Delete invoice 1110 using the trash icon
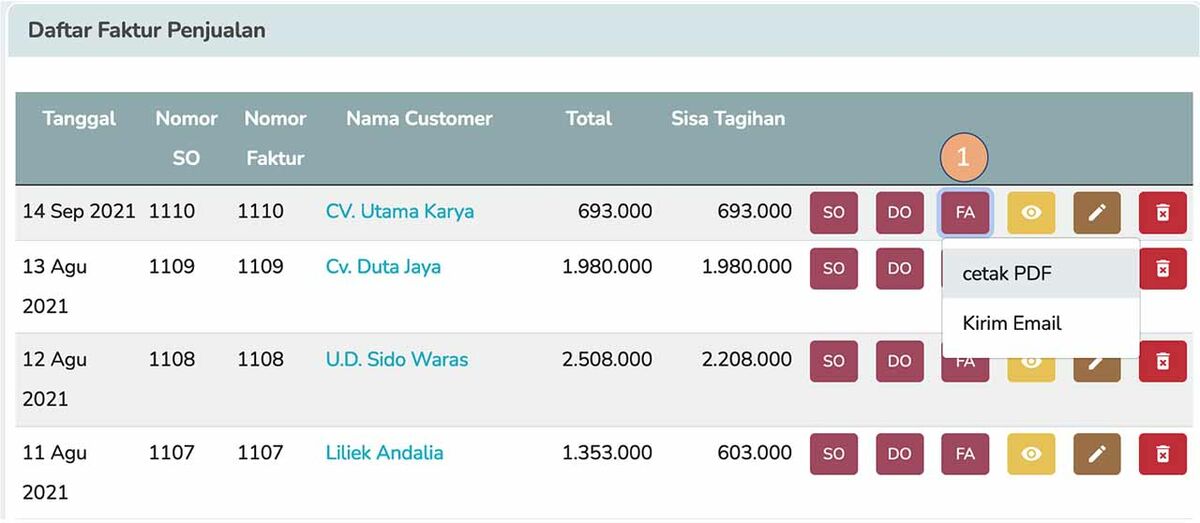1200x523 pixels. point(1162,212)
